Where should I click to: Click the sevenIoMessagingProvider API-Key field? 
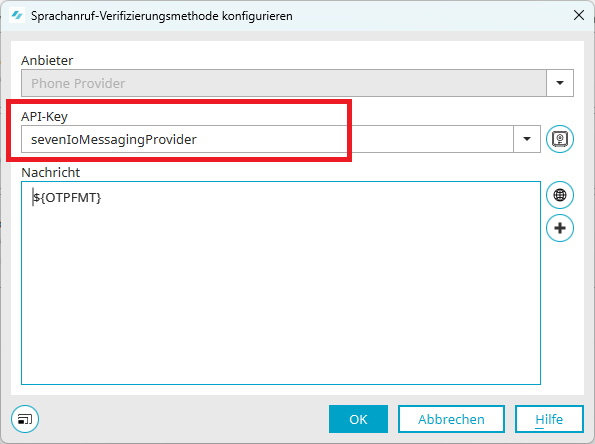pos(267,139)
